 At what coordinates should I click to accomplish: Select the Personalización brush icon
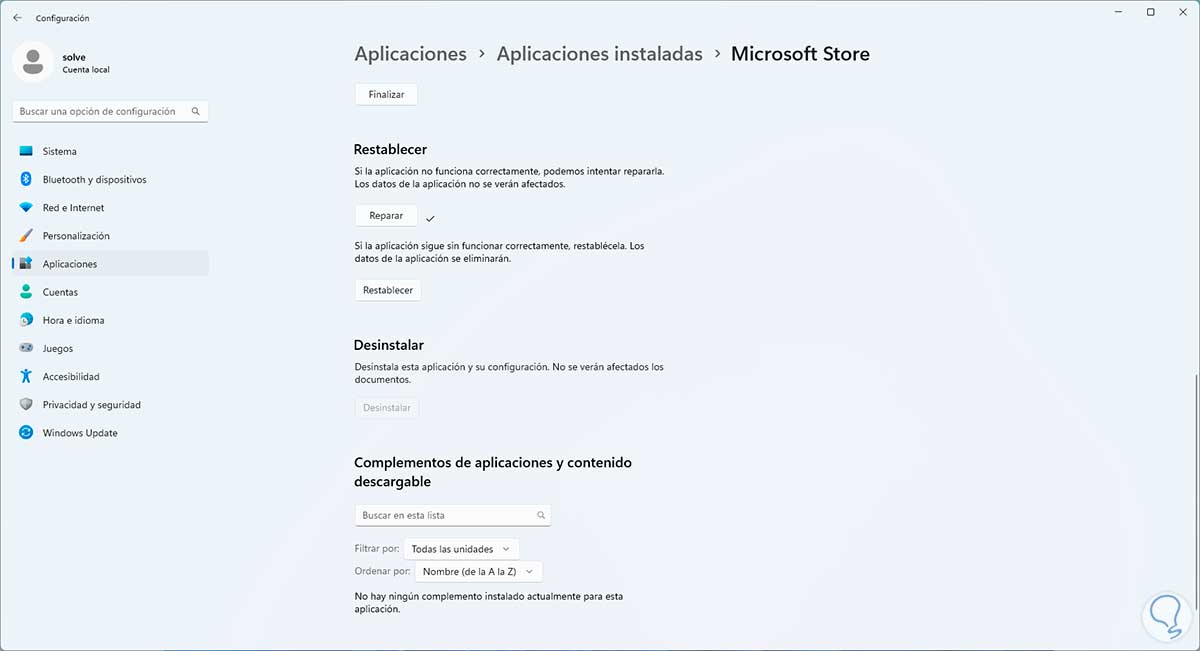tap(26, 235)
